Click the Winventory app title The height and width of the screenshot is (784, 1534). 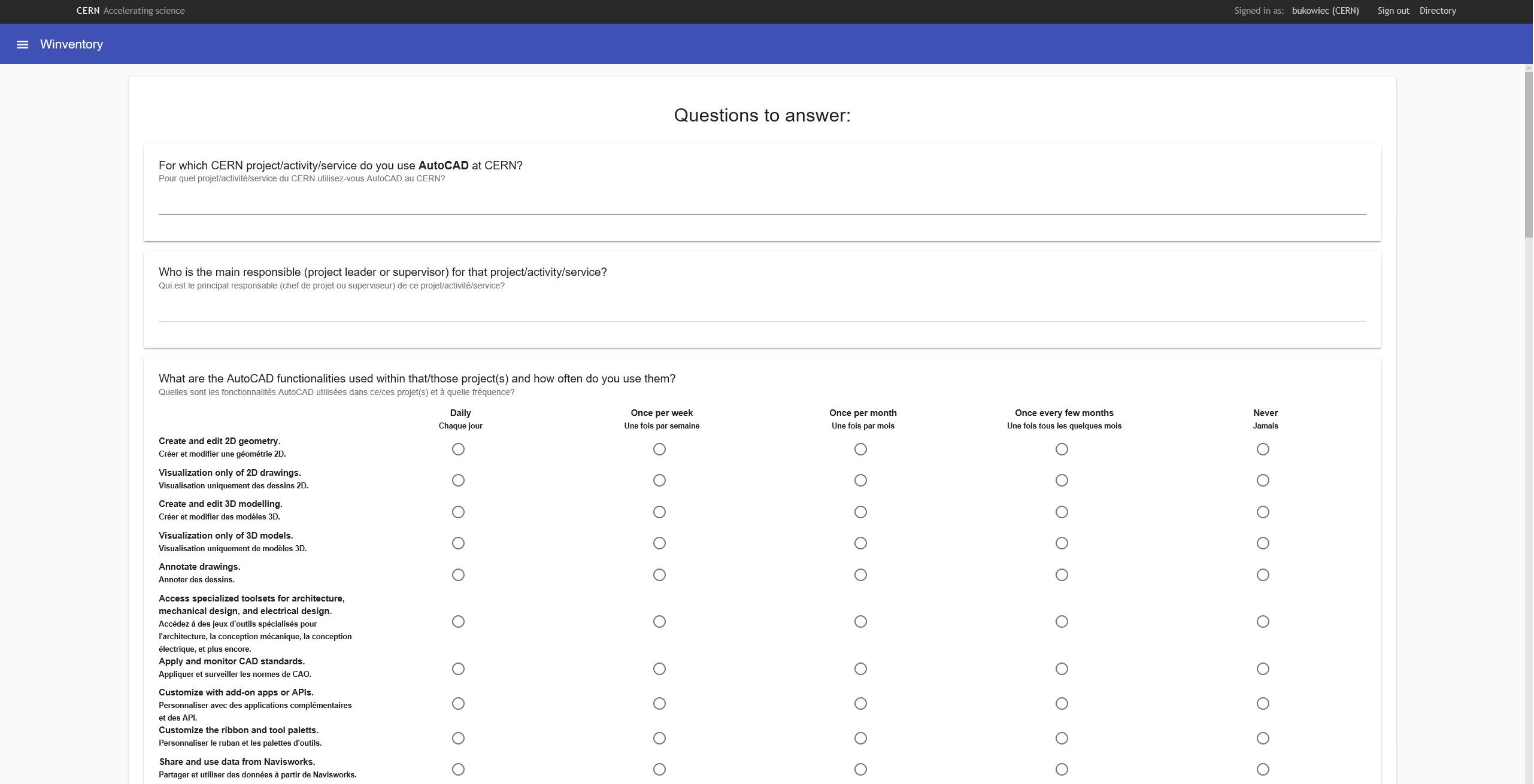(71, 44)
